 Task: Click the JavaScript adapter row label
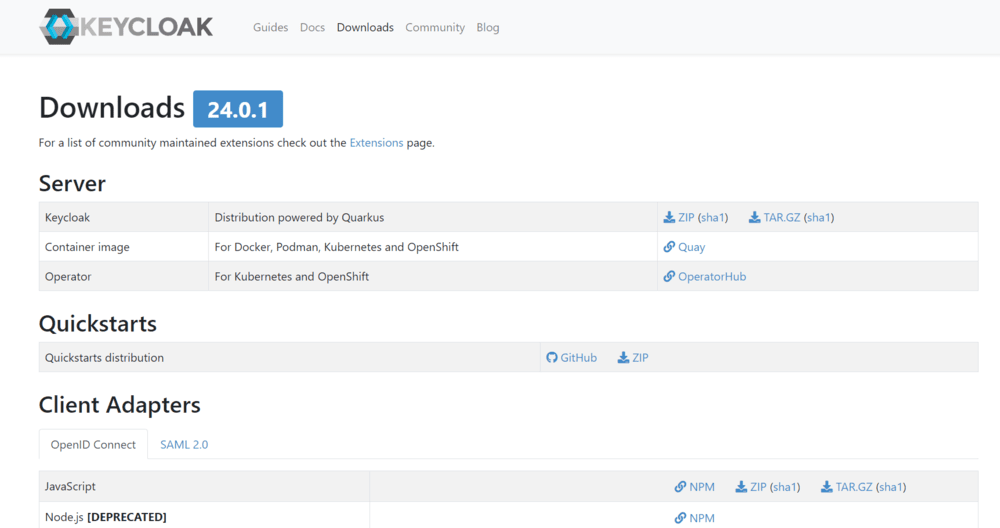[70, 487]
